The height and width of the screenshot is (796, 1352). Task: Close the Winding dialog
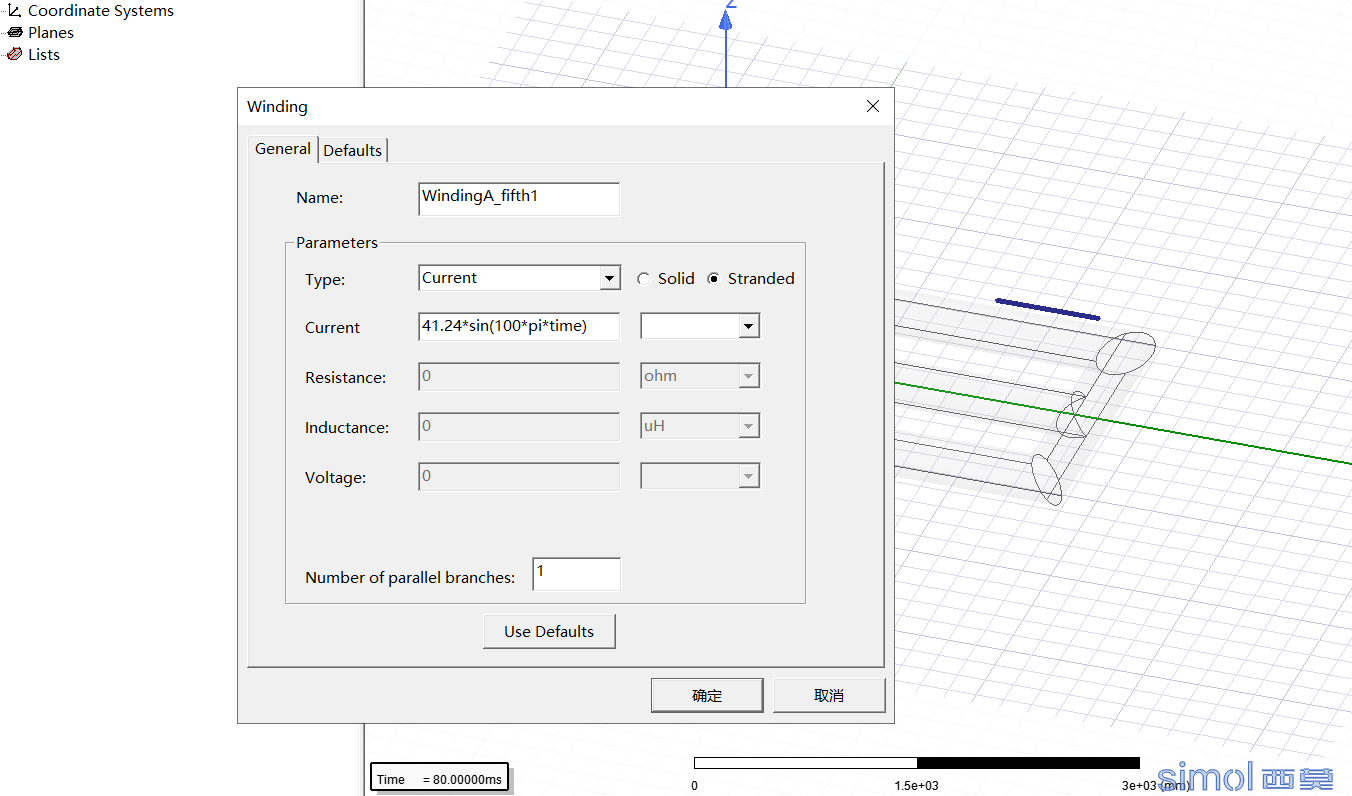872,106
